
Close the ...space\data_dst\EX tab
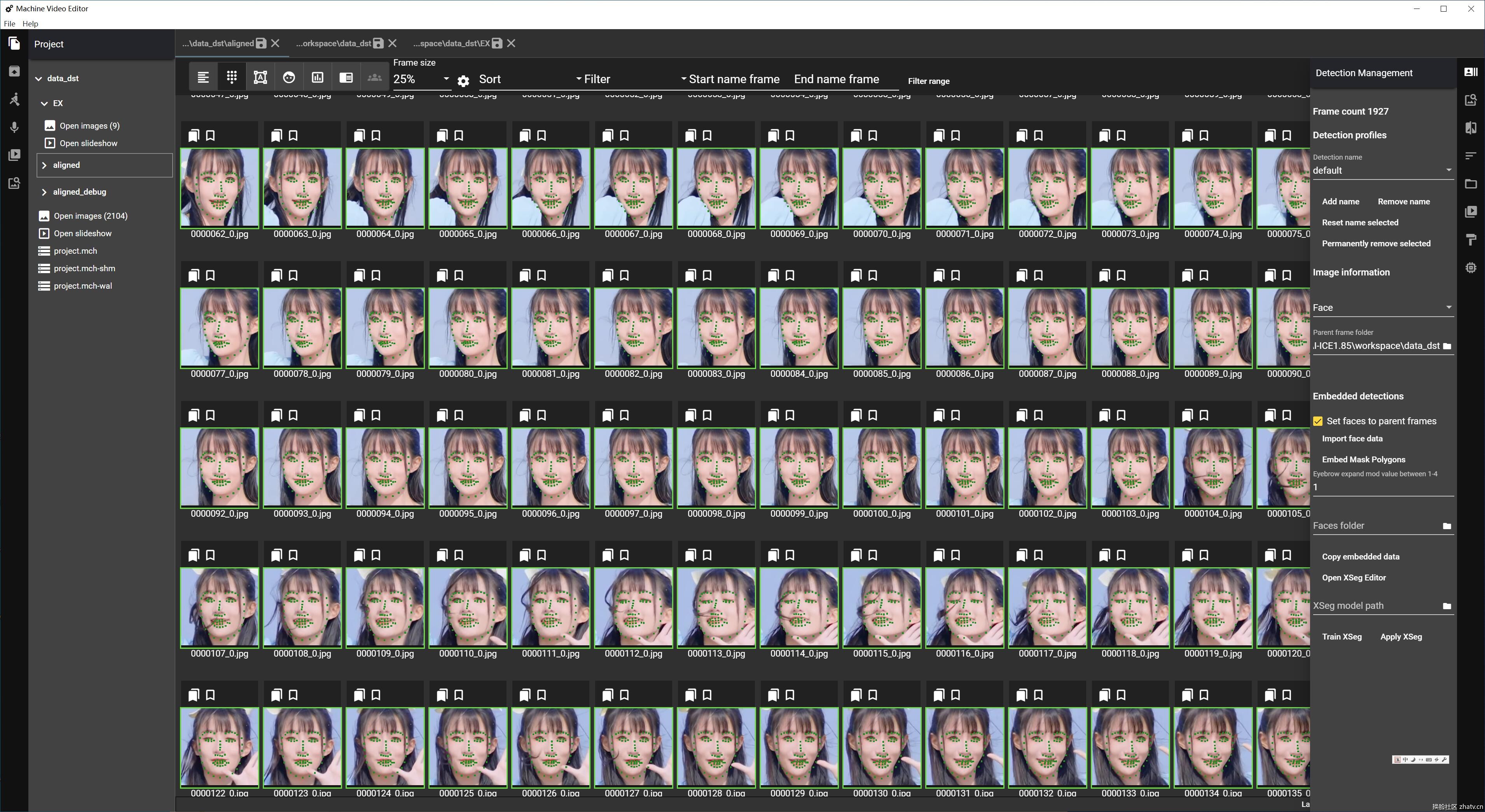click(511, 43)
